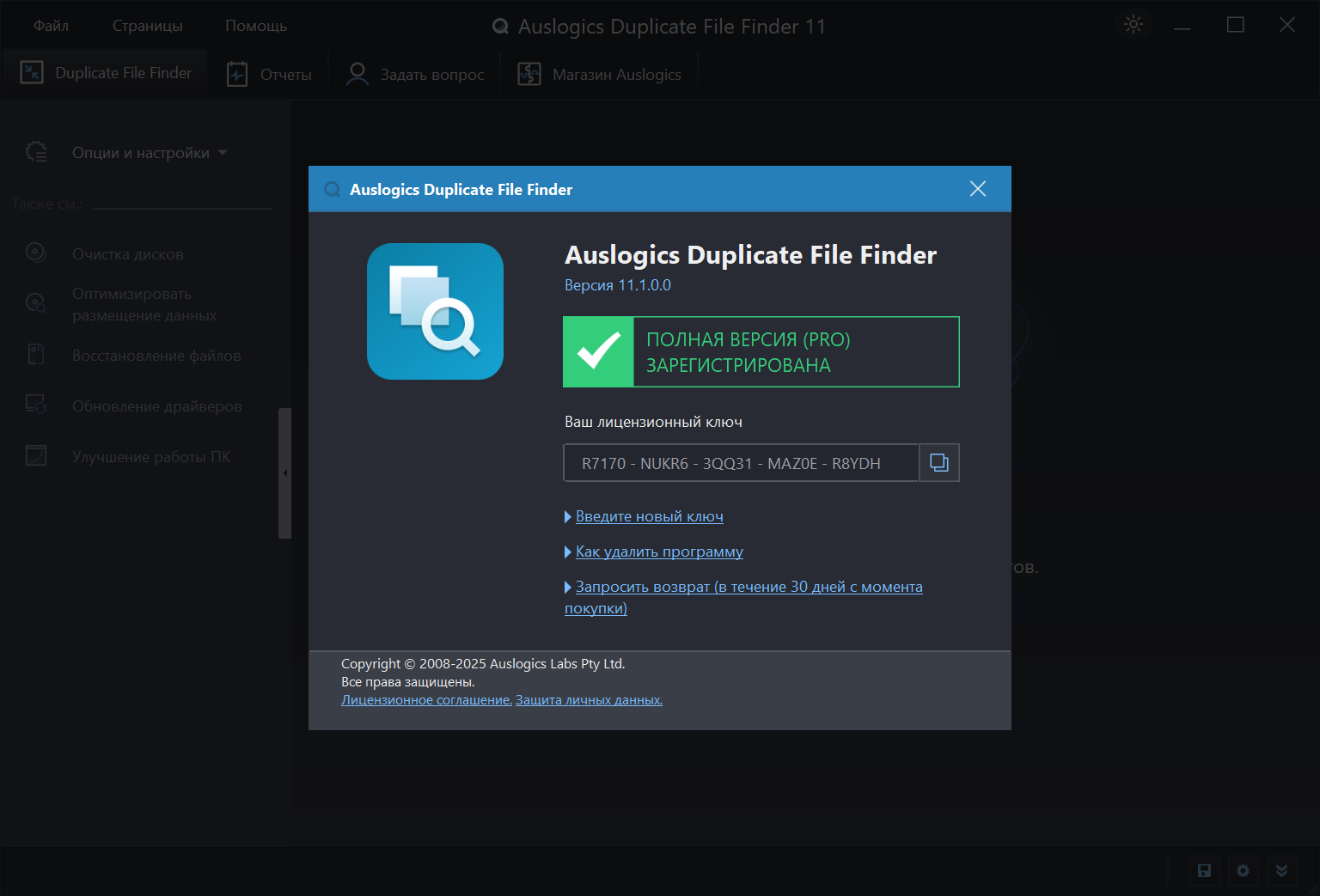Click the Driver update icon (Обновление драйверов)
The width and height of the screenshot is (1320, 896).
coord(36,405)
